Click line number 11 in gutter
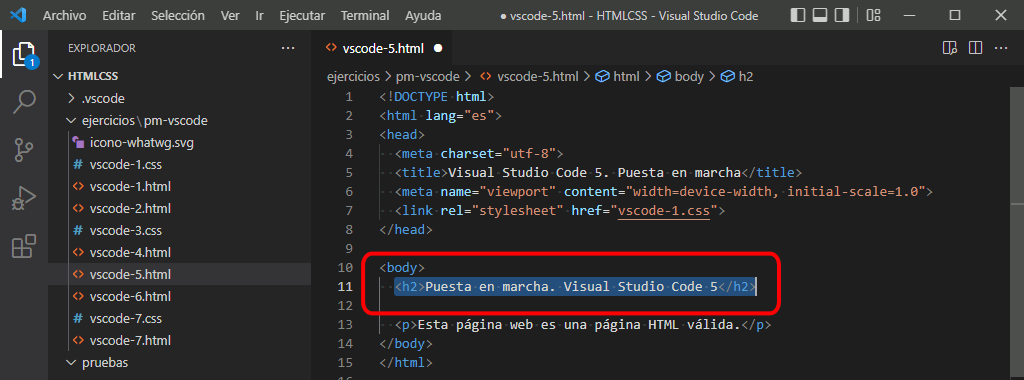Image resolution: width=1024 pixels, height=380 pixels. click(344, 287)
